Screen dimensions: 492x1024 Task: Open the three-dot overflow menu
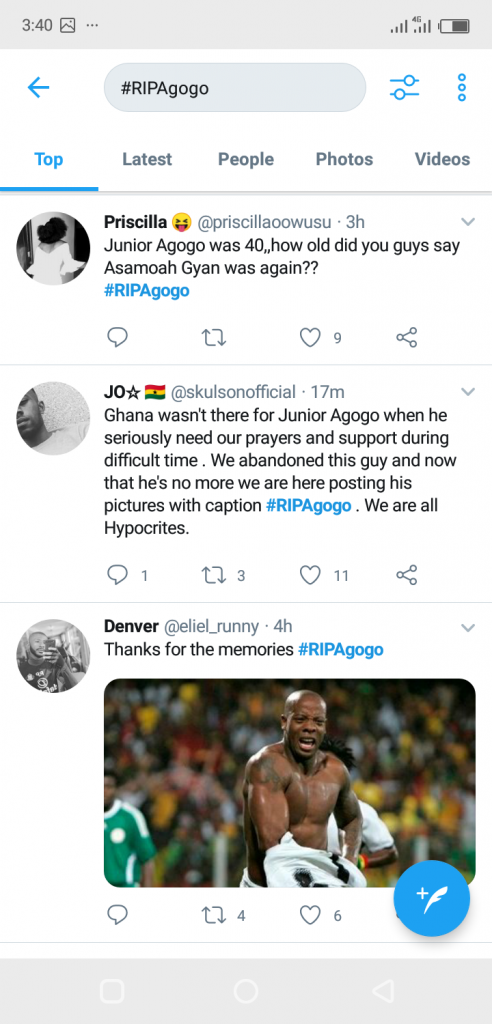pyautogui.click(x=462, y=88)
